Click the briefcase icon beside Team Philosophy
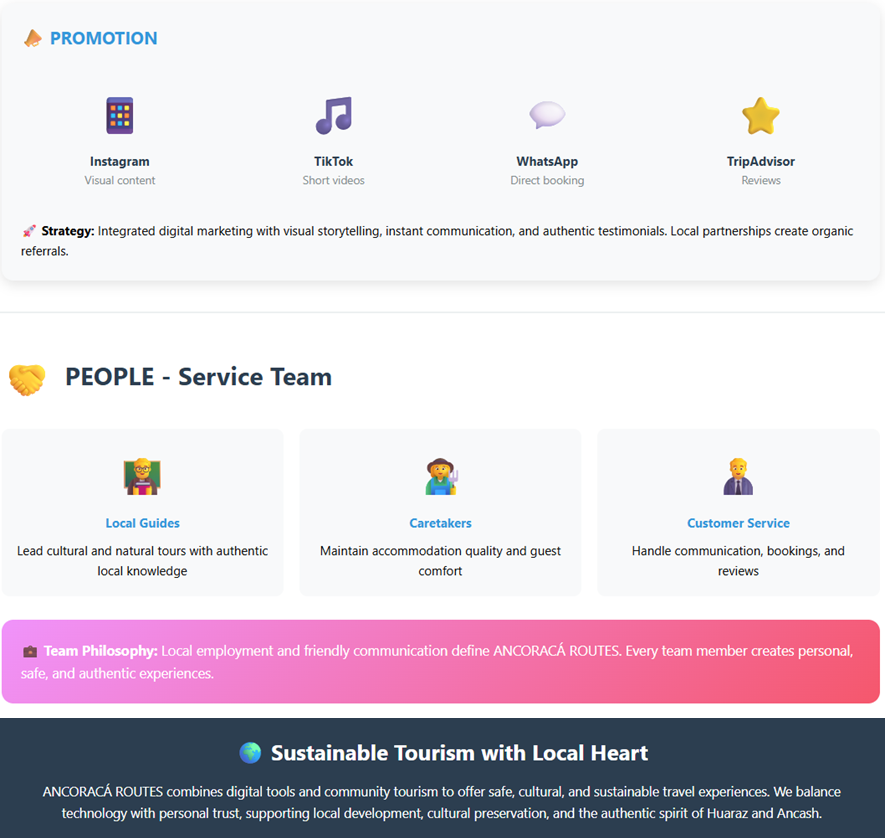 30,651
